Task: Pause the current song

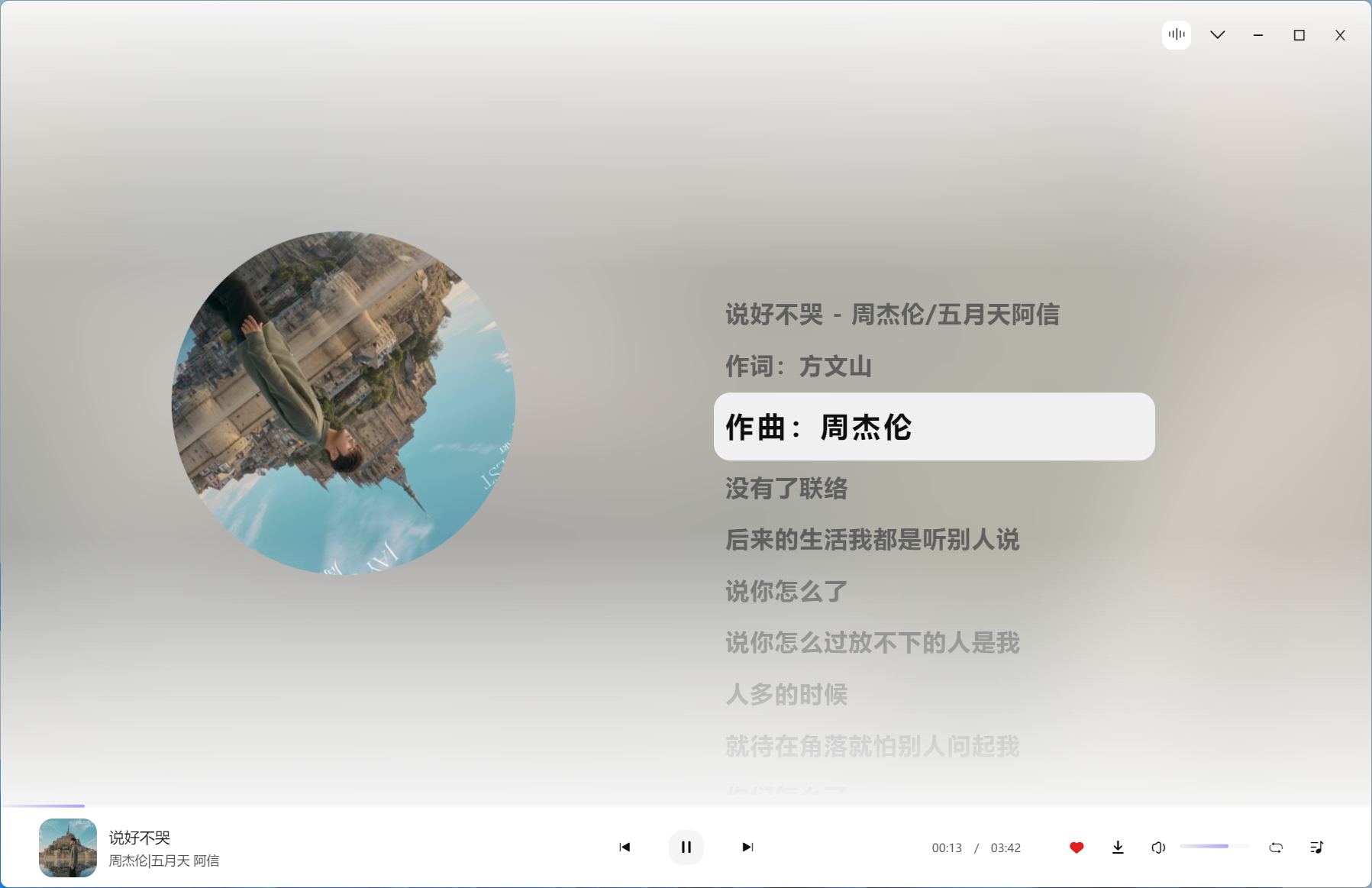Action: pyautogui.click(x=686, y=847)
